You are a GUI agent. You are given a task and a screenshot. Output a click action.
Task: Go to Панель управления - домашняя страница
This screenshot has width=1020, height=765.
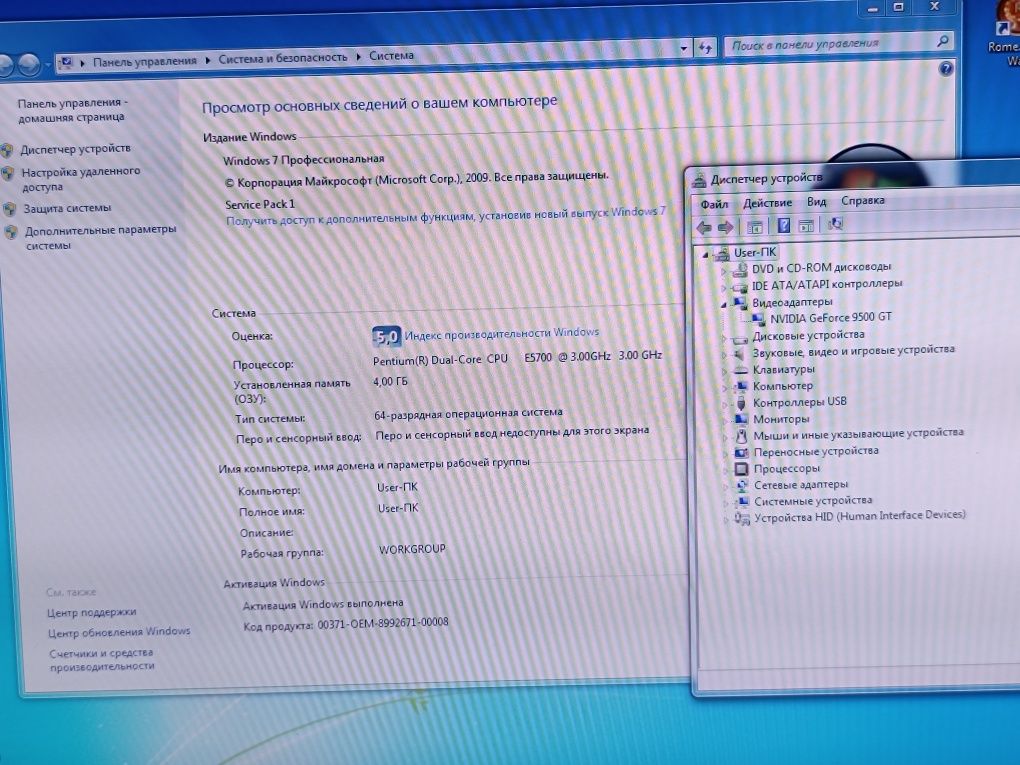coord(72,110)
